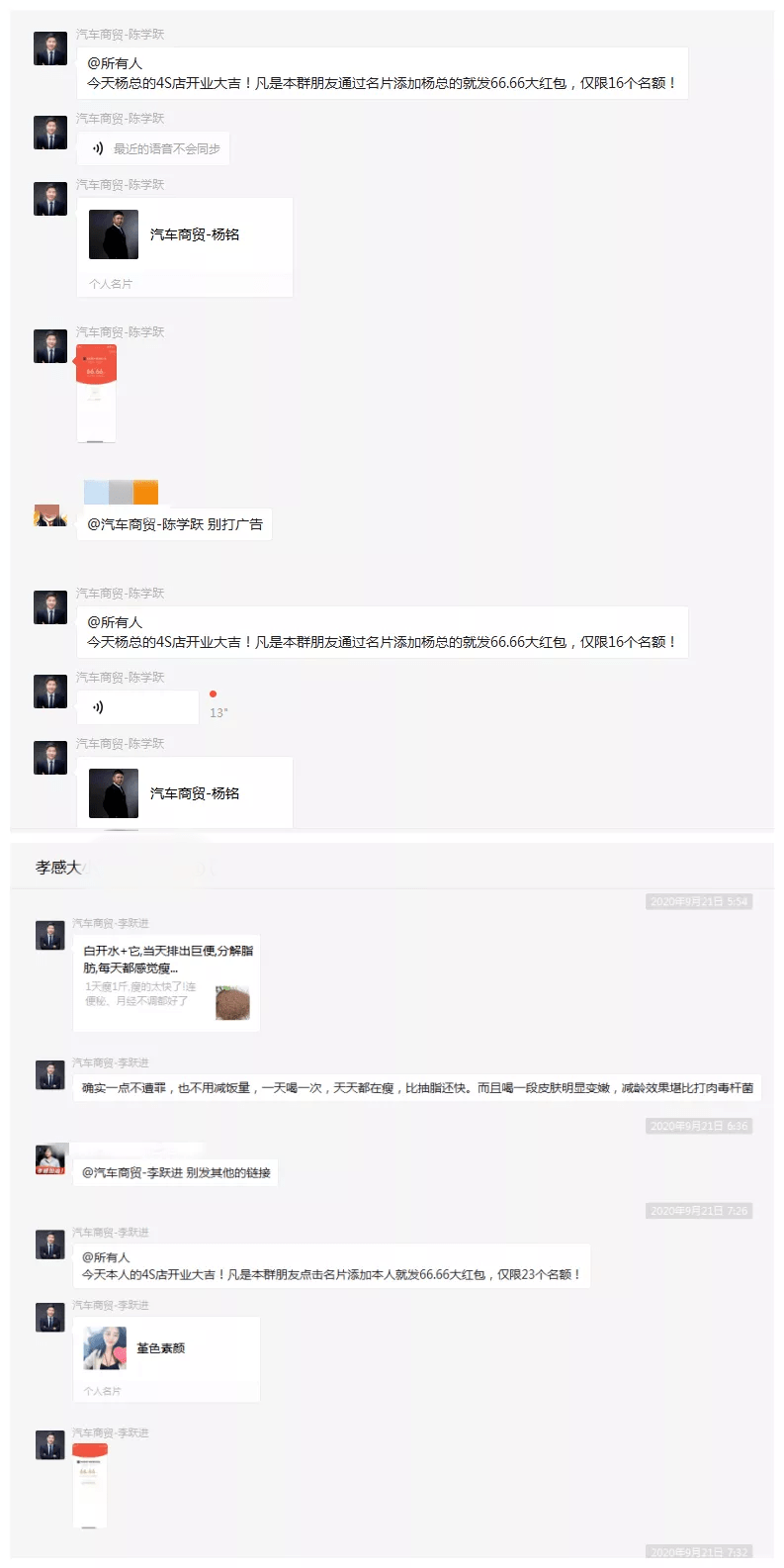Screen dimensions: 784x1568
Task: Click the orange square in the colored blocks
Action: click(145, 492)
